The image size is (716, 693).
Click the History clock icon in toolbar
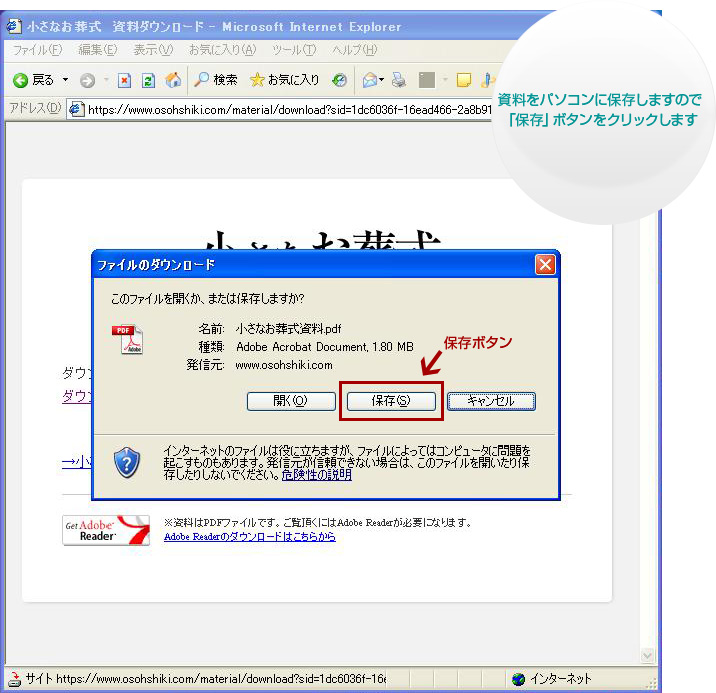click(339, 80)
